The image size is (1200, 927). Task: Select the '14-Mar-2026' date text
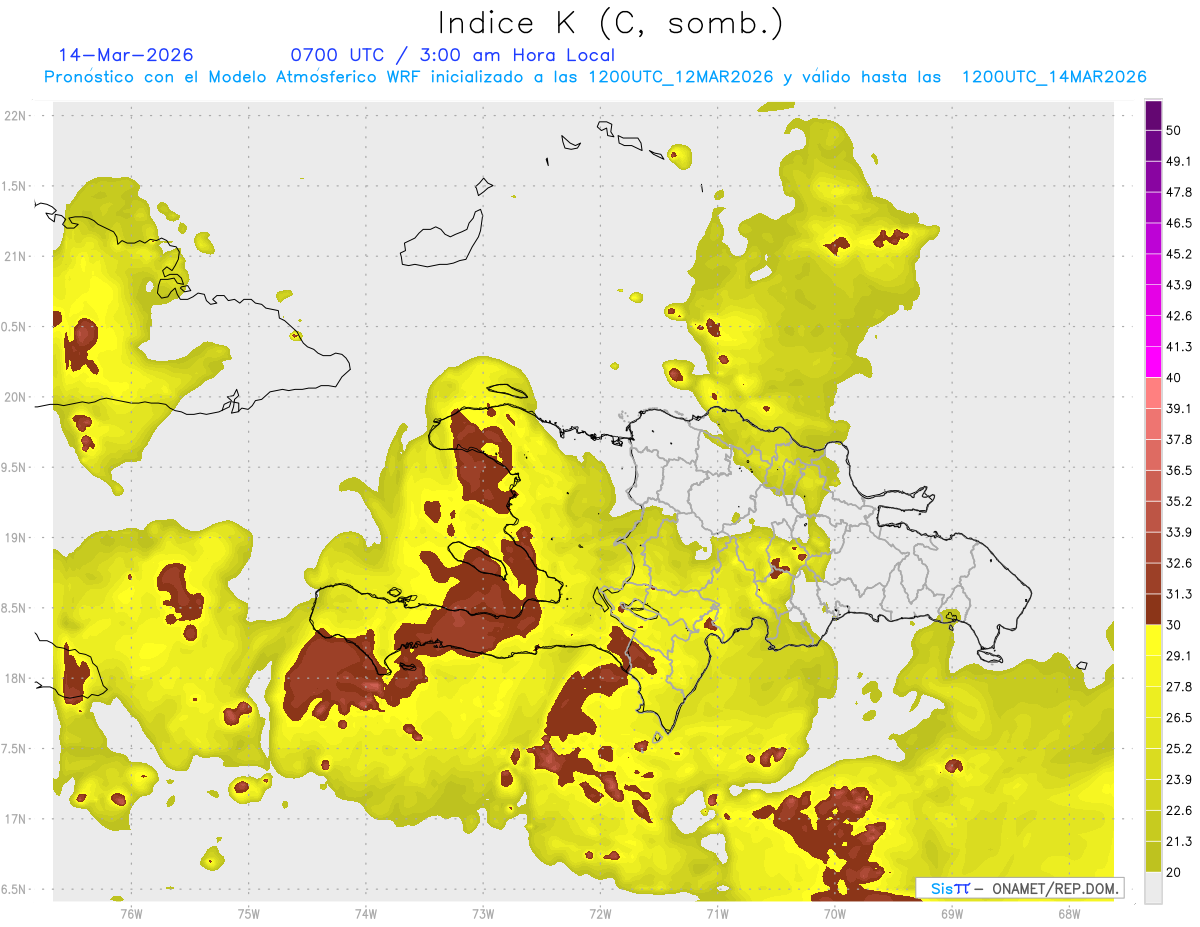tap(126, 55)
